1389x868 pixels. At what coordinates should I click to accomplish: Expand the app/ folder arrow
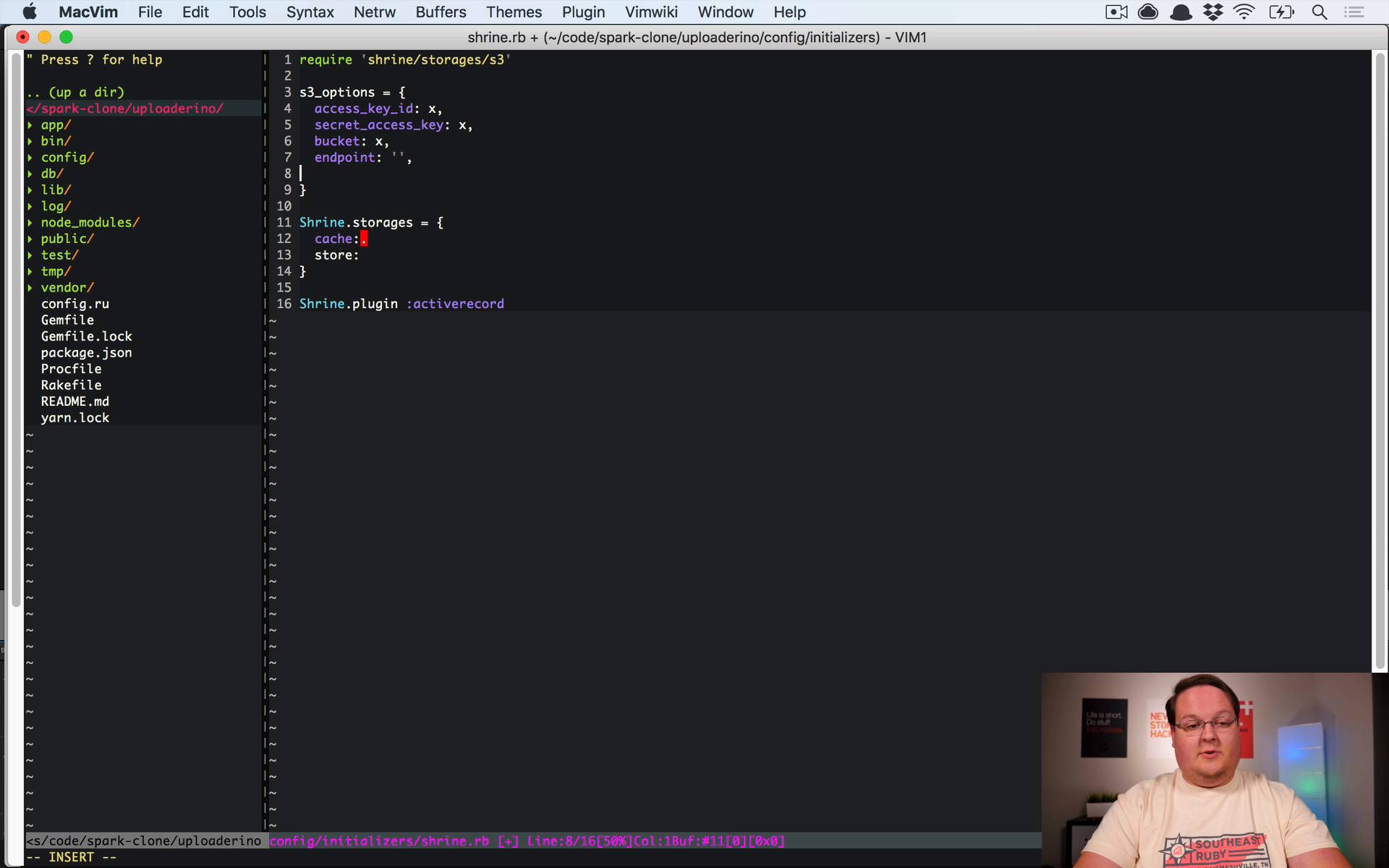pyautogui.click(x=30, y=125)
